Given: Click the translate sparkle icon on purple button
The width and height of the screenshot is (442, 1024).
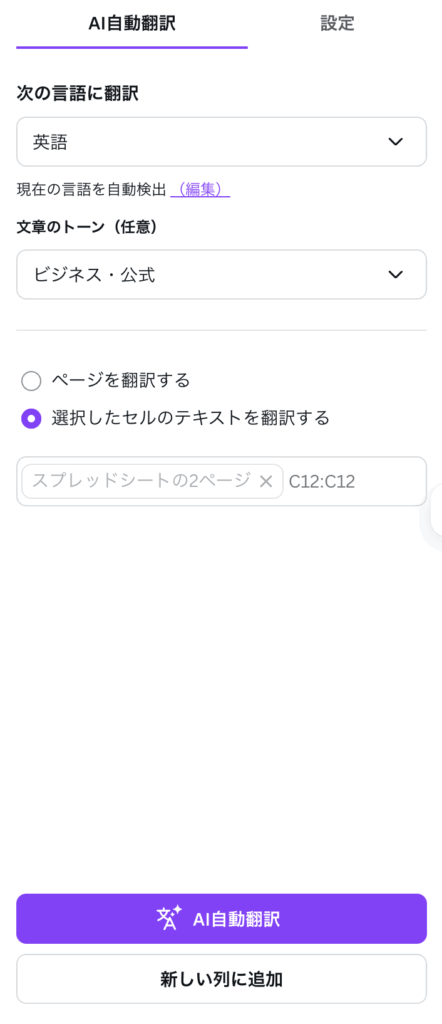Looking at the screenshot, I should [x=169, y=919].
